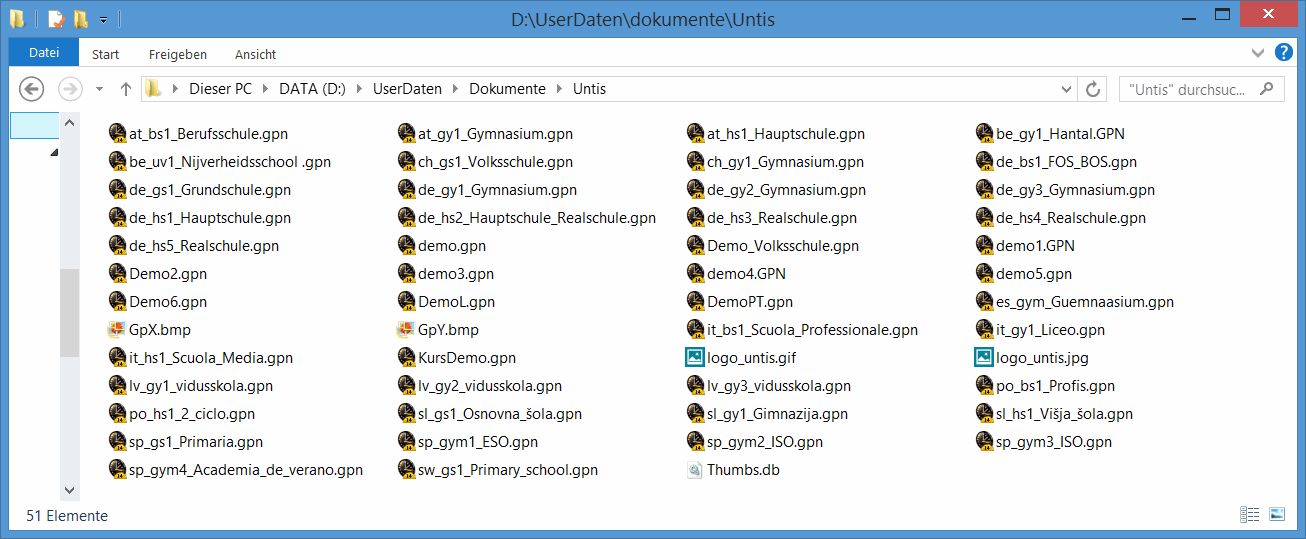Click the Thumbs.db file icon
This screenshot has height=539, width=1306.
(695, 470)
